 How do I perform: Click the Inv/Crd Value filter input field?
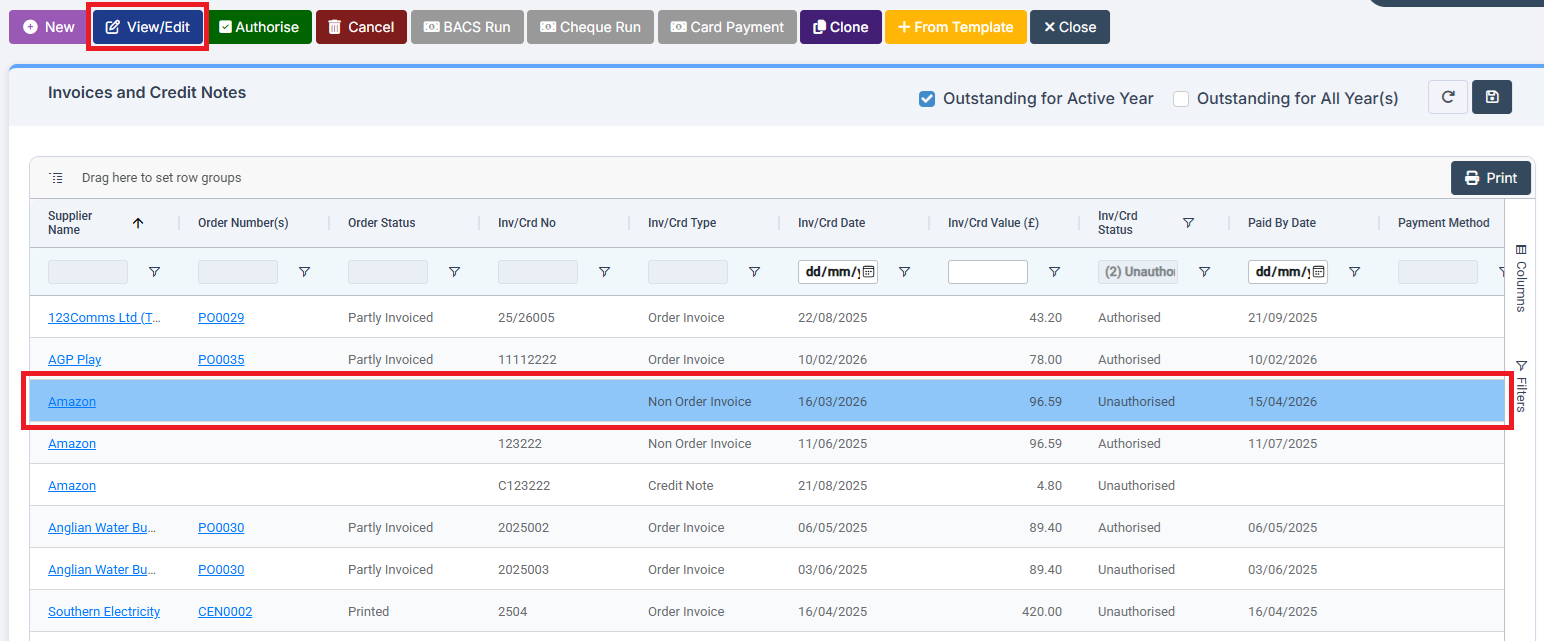[x=987, y=272]
